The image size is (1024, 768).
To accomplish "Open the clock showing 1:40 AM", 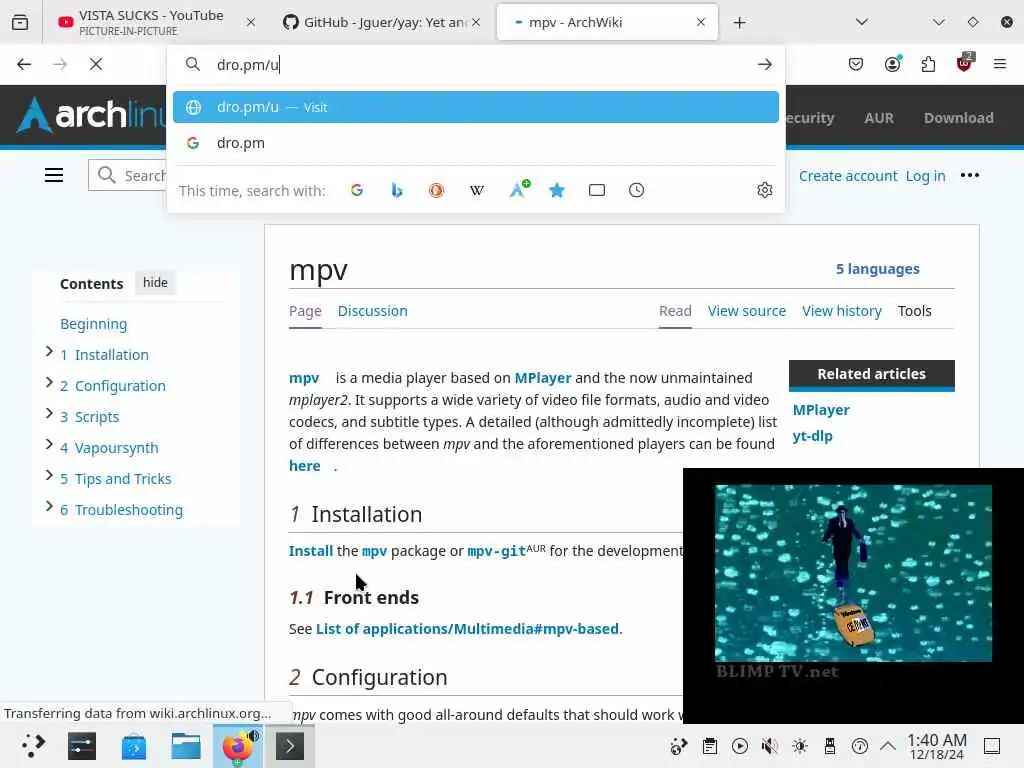I will tap(936, 746).
